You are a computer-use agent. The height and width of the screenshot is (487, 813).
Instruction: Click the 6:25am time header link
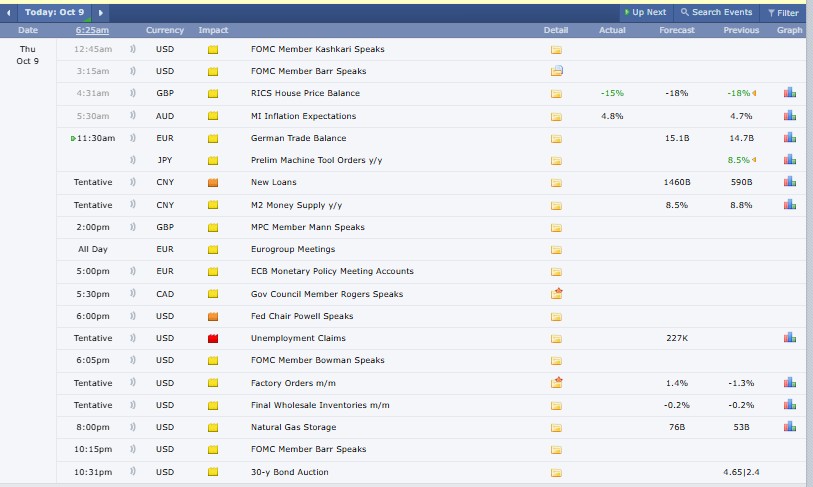click(x=92, y=30)
